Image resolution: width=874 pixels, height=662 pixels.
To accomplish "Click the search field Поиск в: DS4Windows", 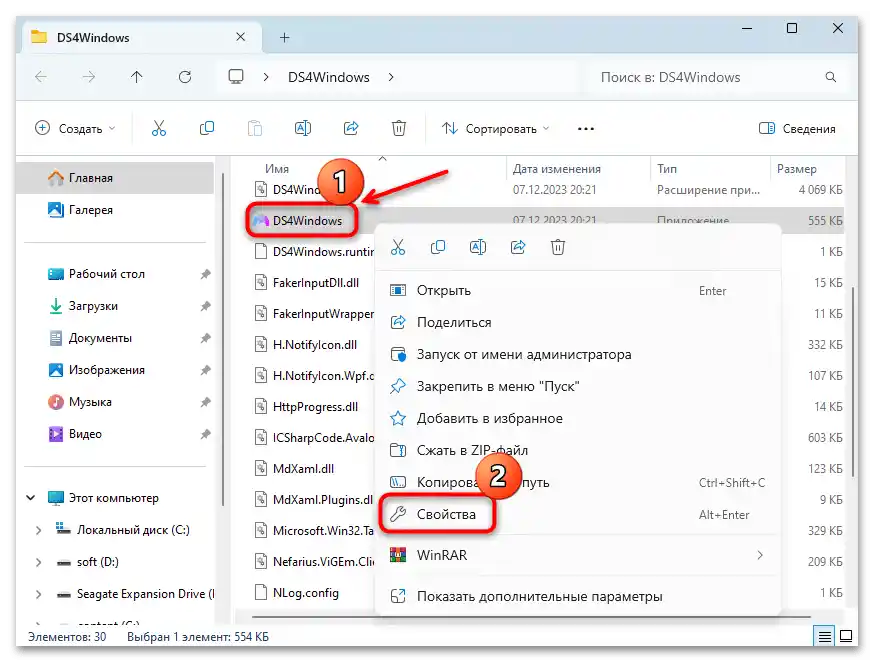I will point(714,77).
